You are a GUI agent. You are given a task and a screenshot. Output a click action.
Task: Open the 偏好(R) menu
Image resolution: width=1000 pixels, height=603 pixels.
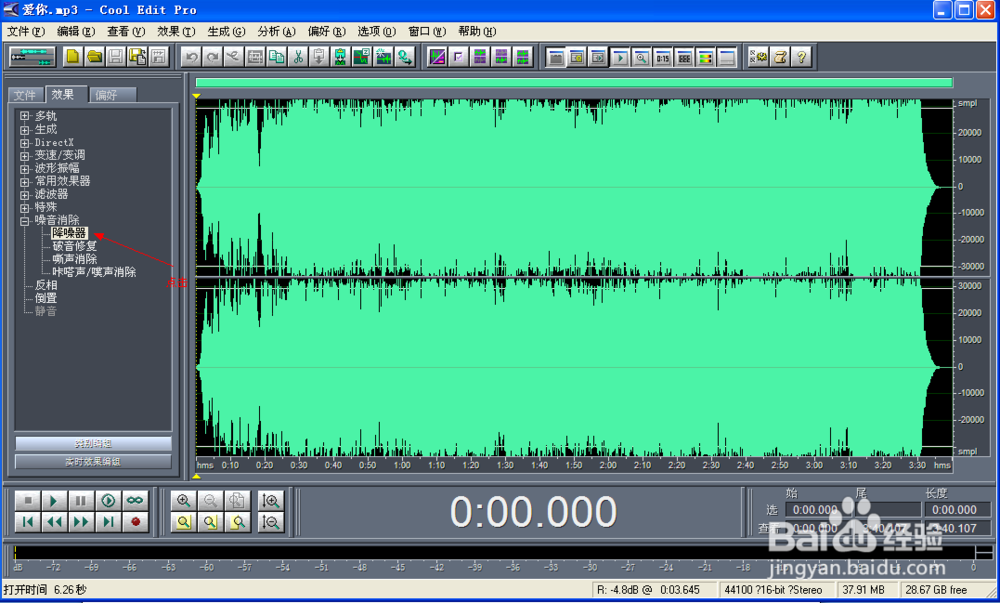327,31
